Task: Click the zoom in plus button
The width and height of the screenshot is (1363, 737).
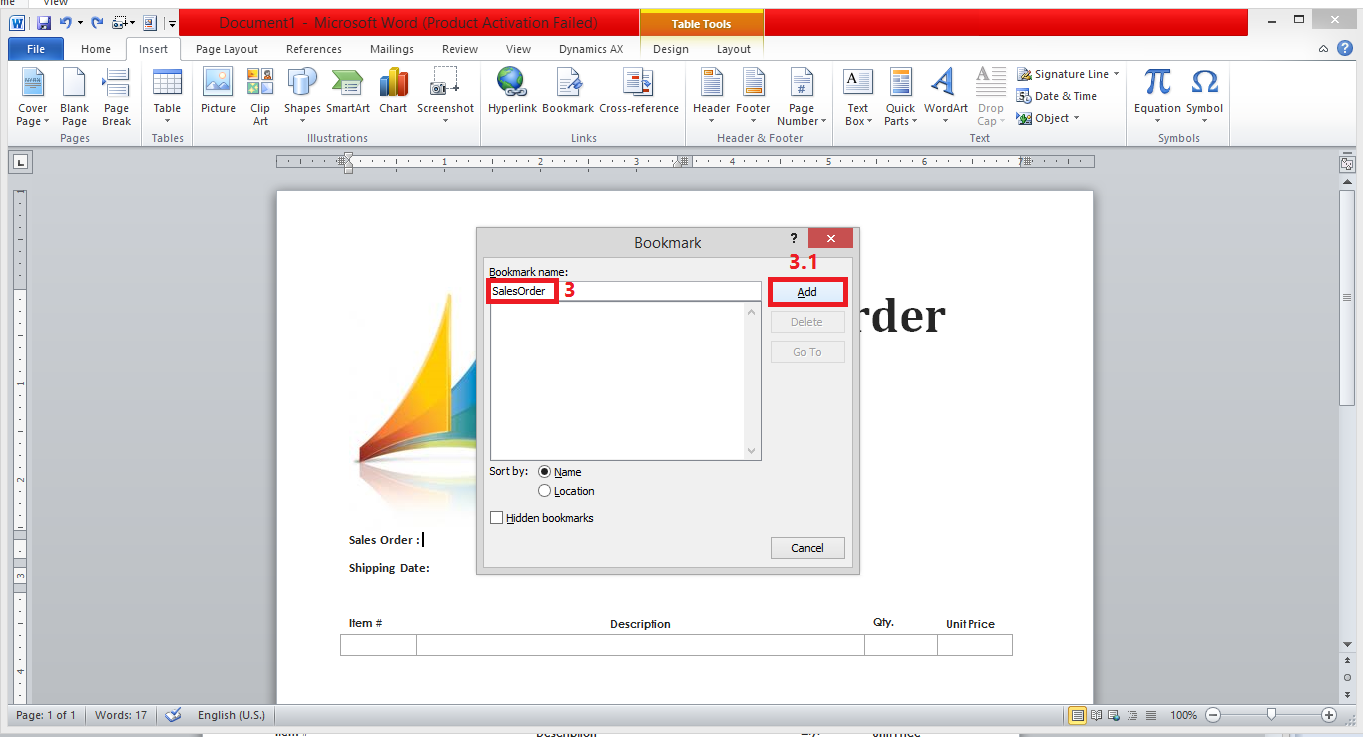Action: tap(1329, 715)
